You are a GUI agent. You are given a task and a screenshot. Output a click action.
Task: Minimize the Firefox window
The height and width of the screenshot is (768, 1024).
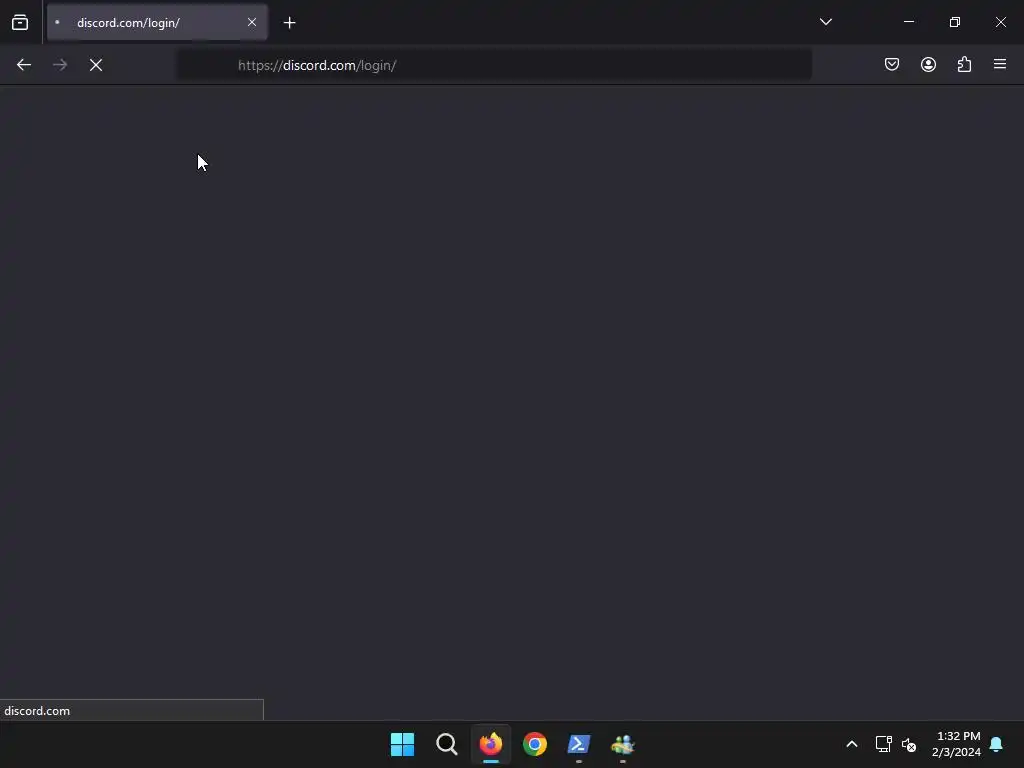tap(908, 22)
